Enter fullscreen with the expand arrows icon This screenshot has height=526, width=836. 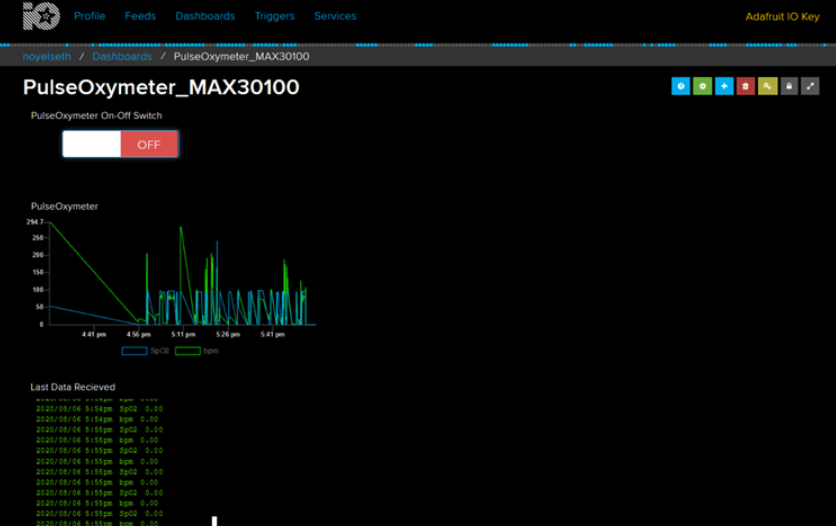811,87
